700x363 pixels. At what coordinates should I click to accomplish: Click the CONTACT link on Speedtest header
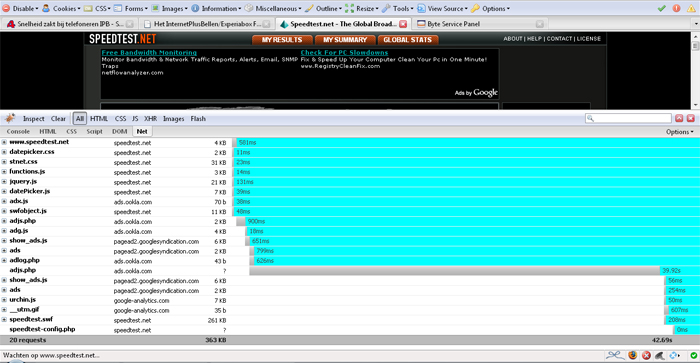tap(559, 39)
